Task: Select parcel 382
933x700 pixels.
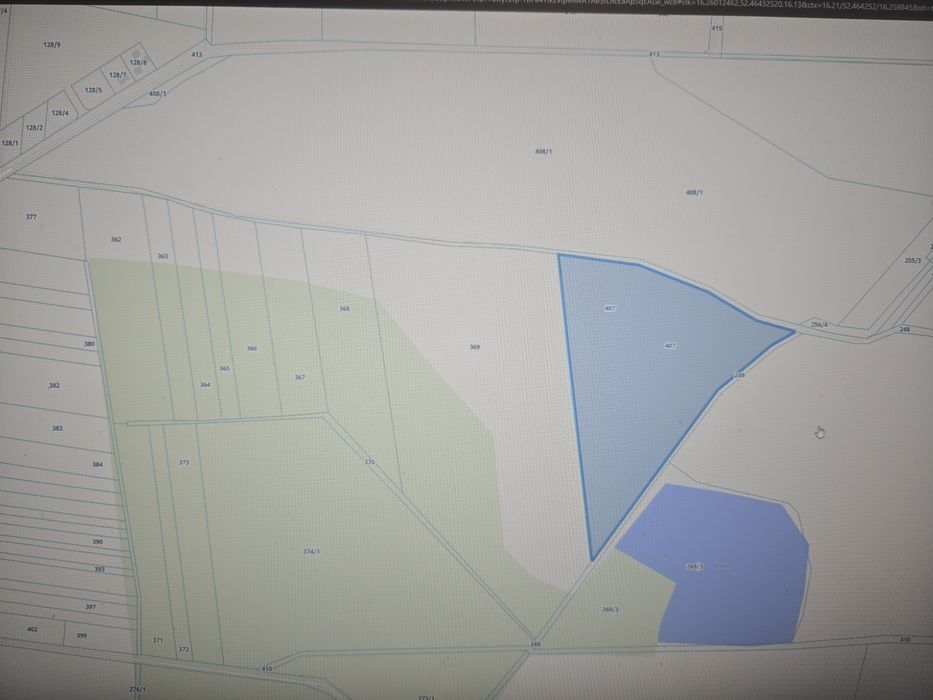Action: 54,386
